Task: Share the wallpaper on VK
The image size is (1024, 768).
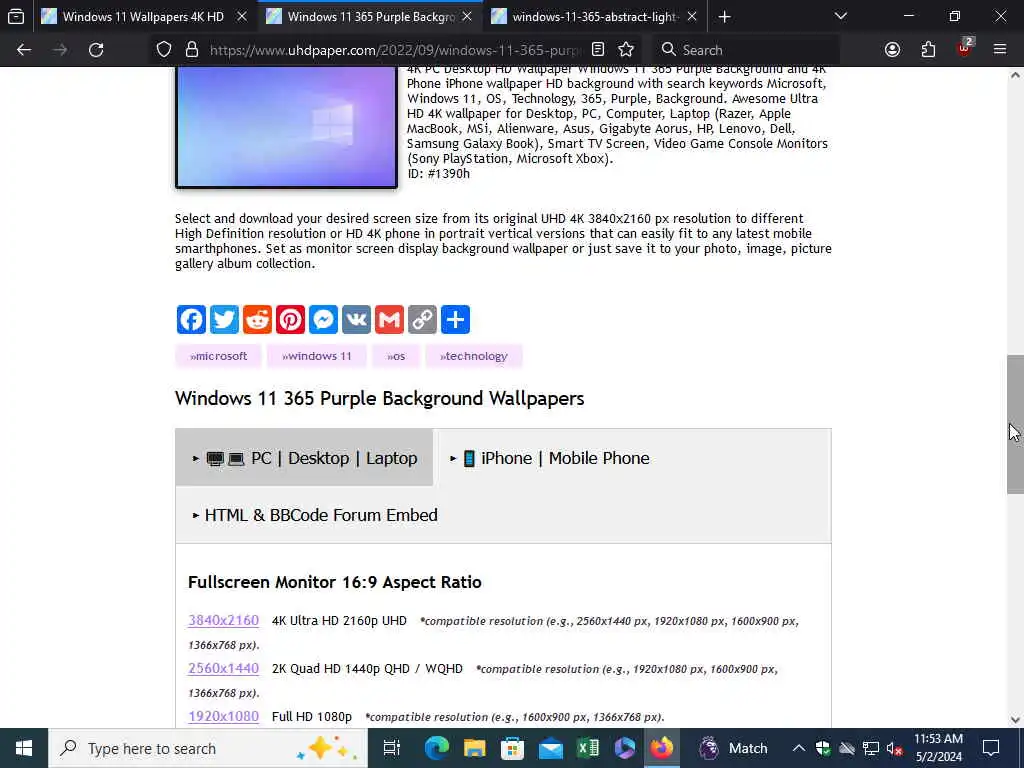Action: (x=357, y=319)
